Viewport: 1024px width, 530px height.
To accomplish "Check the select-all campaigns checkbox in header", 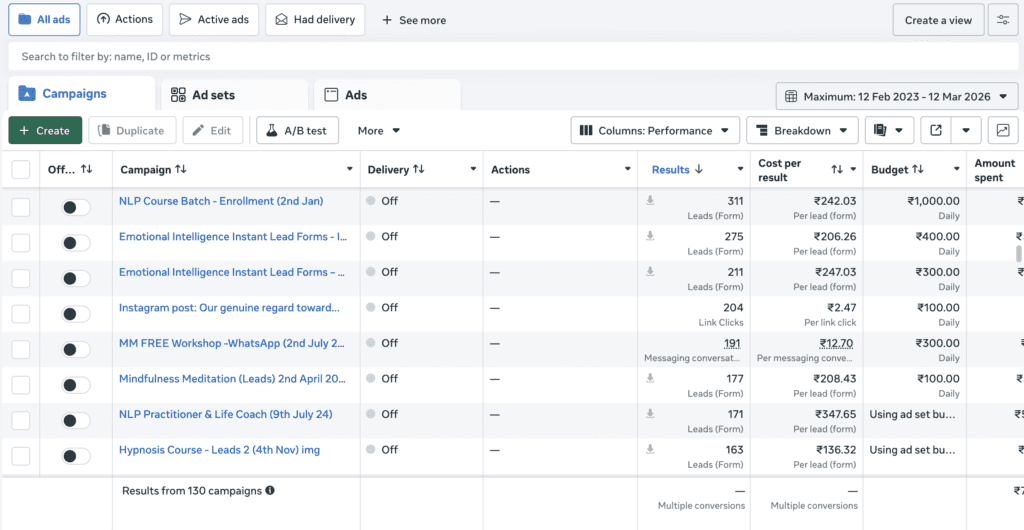I will coord(21,170).
